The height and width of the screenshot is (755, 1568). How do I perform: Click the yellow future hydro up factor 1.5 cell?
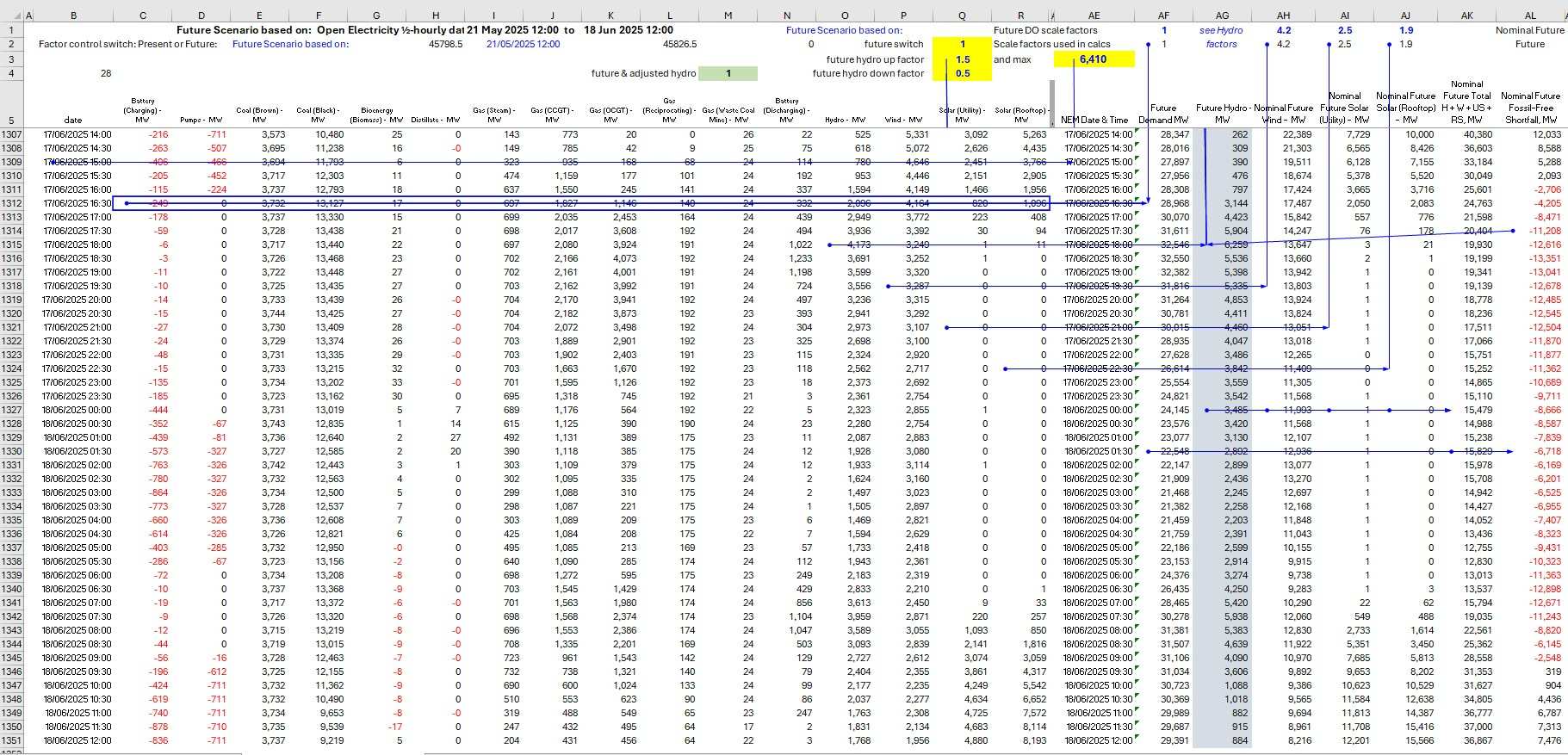[x=962, y=59]
